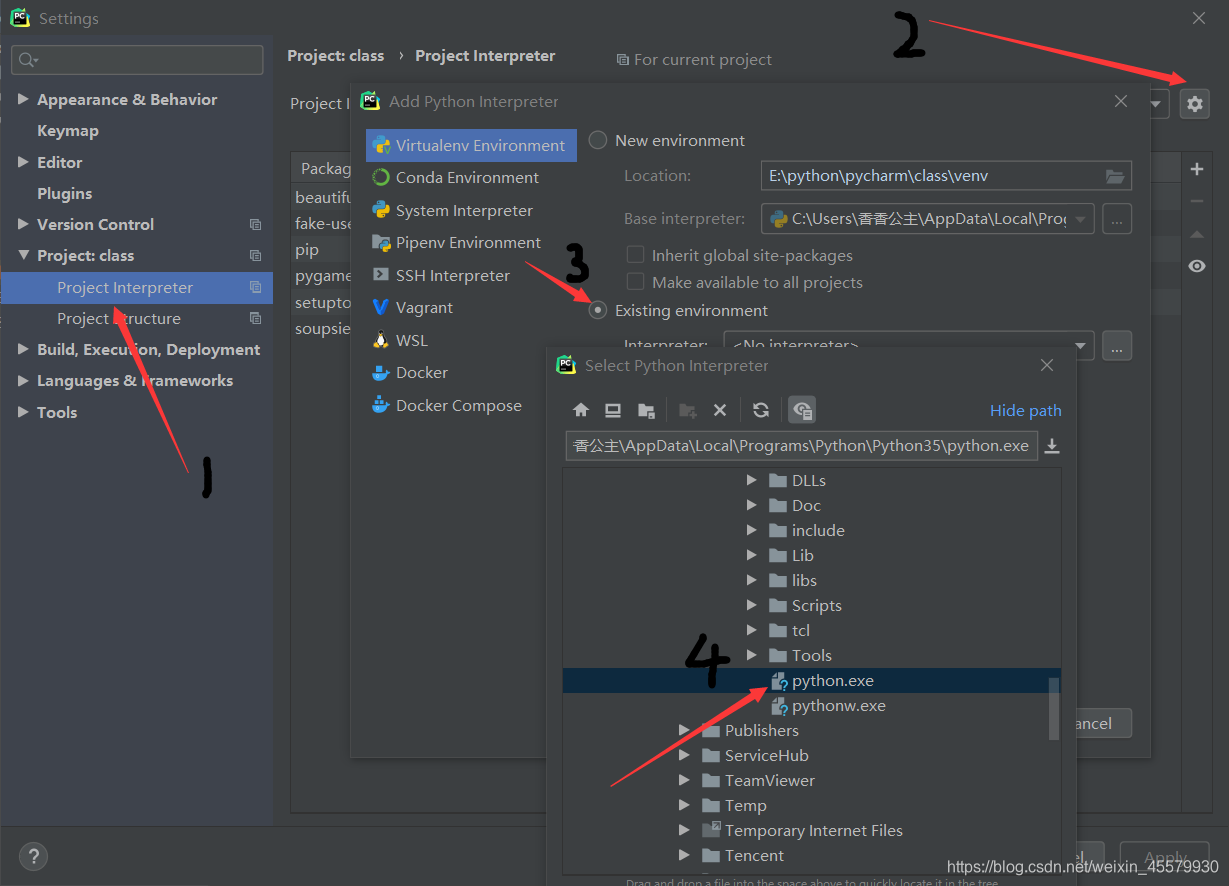
Task: Click the interpreter path text field
Action: (x=802, y=446)
